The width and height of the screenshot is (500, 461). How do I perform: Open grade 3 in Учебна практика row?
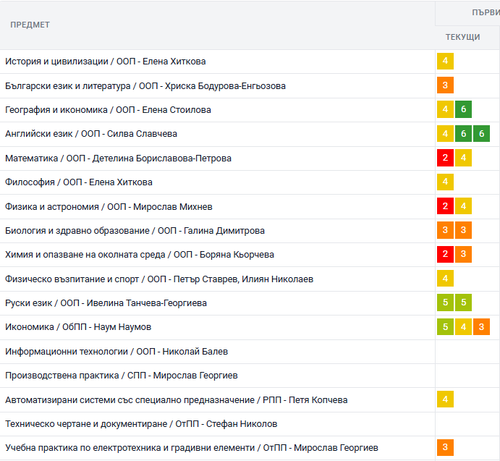445,447
